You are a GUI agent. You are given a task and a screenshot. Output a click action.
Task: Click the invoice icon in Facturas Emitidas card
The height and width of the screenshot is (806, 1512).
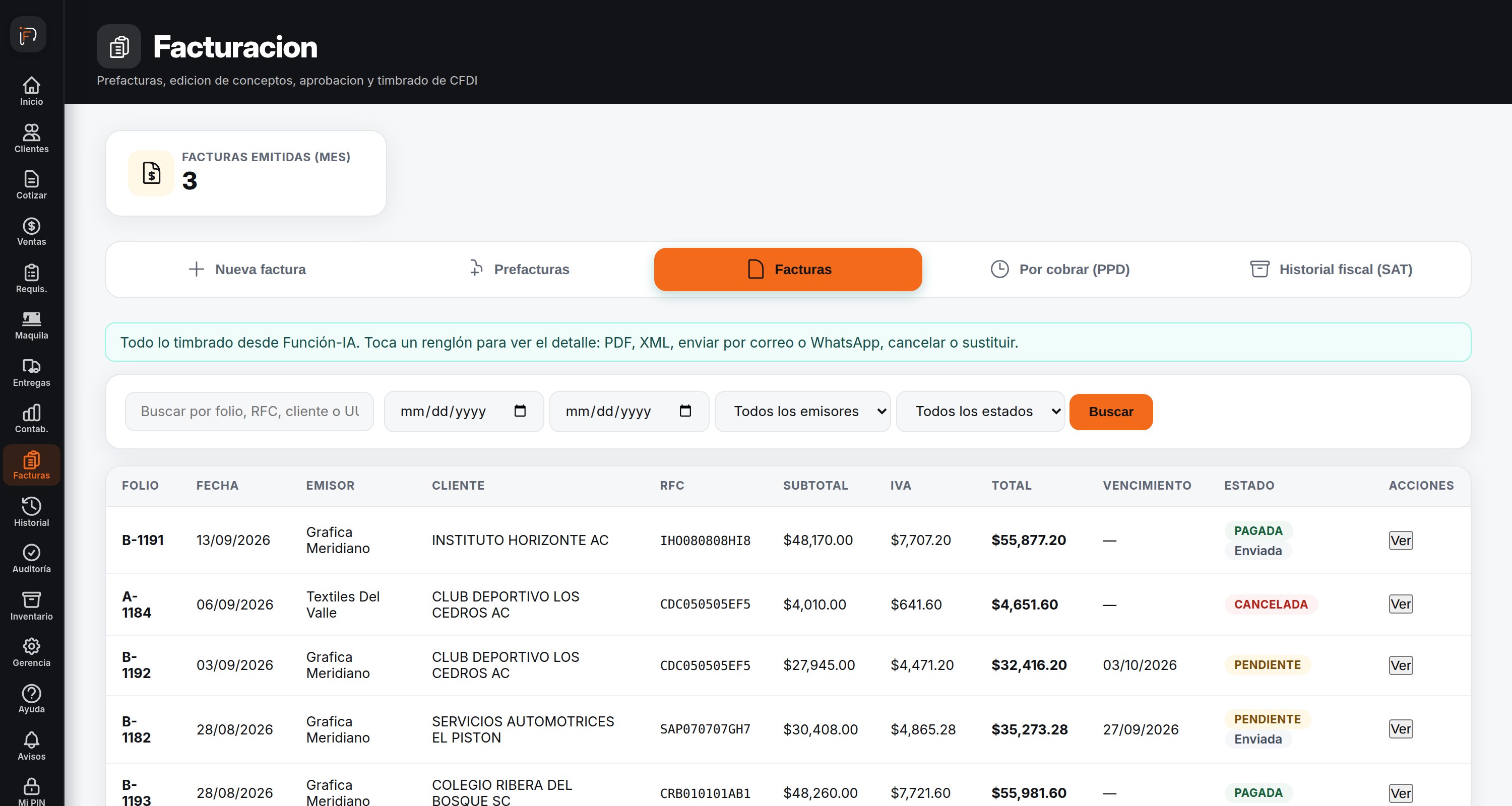(151, 173)
